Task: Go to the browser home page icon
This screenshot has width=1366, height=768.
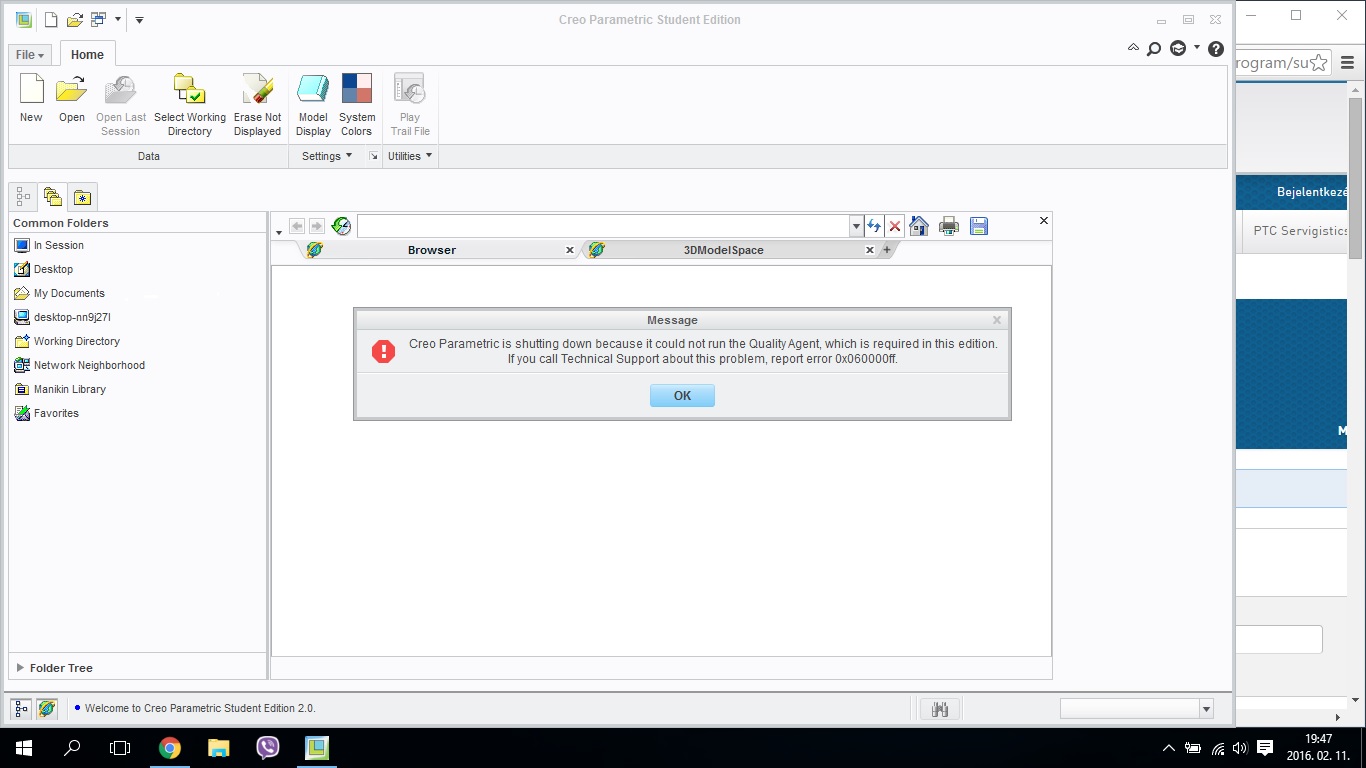Action: pos(919,226)
